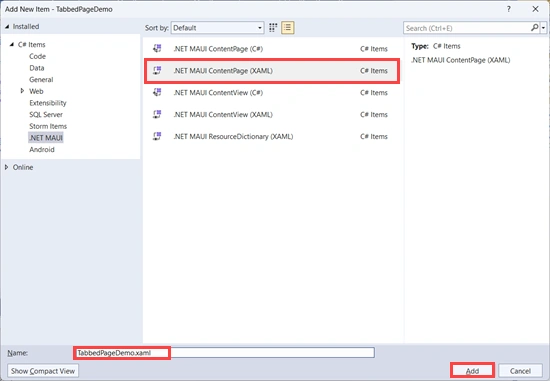The width and height of the screenshot is (550, 381).
Task: Close the Add New Item dialog
Action: [535, 9]
